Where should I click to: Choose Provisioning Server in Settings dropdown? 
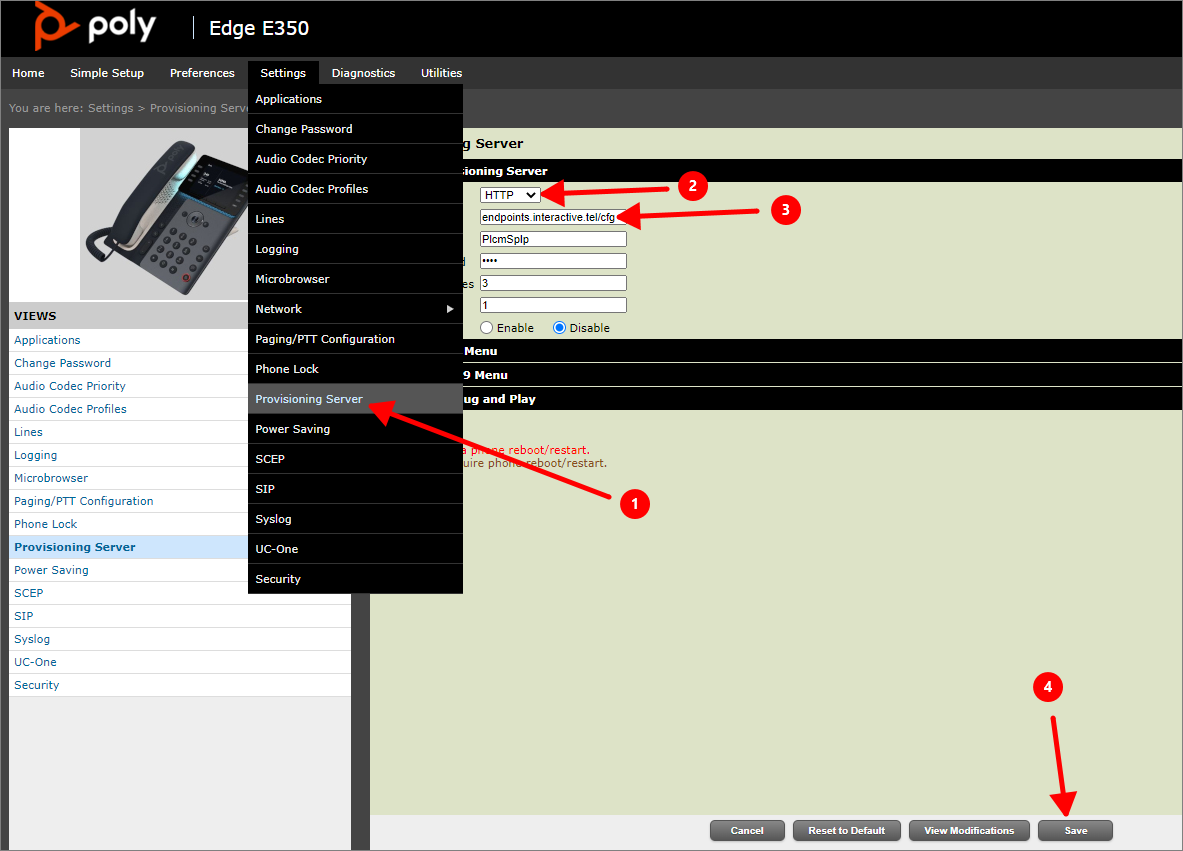(x=309, y=399)
